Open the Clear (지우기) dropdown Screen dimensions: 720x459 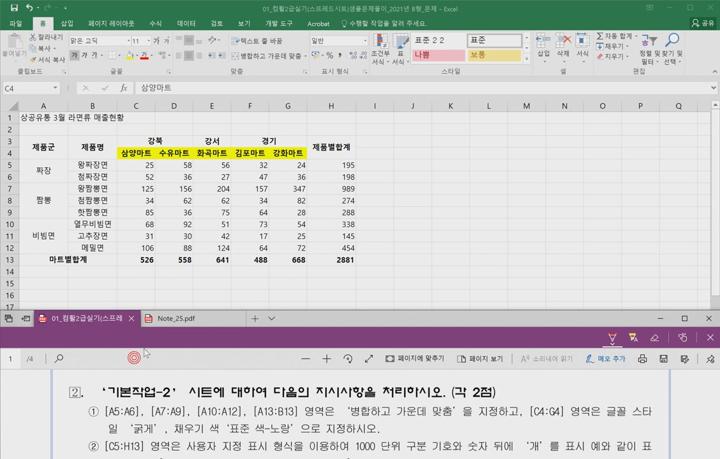coord(612,56)
